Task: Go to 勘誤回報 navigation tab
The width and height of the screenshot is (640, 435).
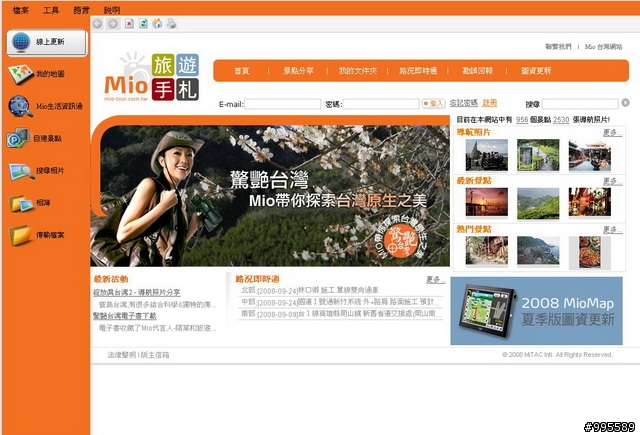Action: [478, 71]
